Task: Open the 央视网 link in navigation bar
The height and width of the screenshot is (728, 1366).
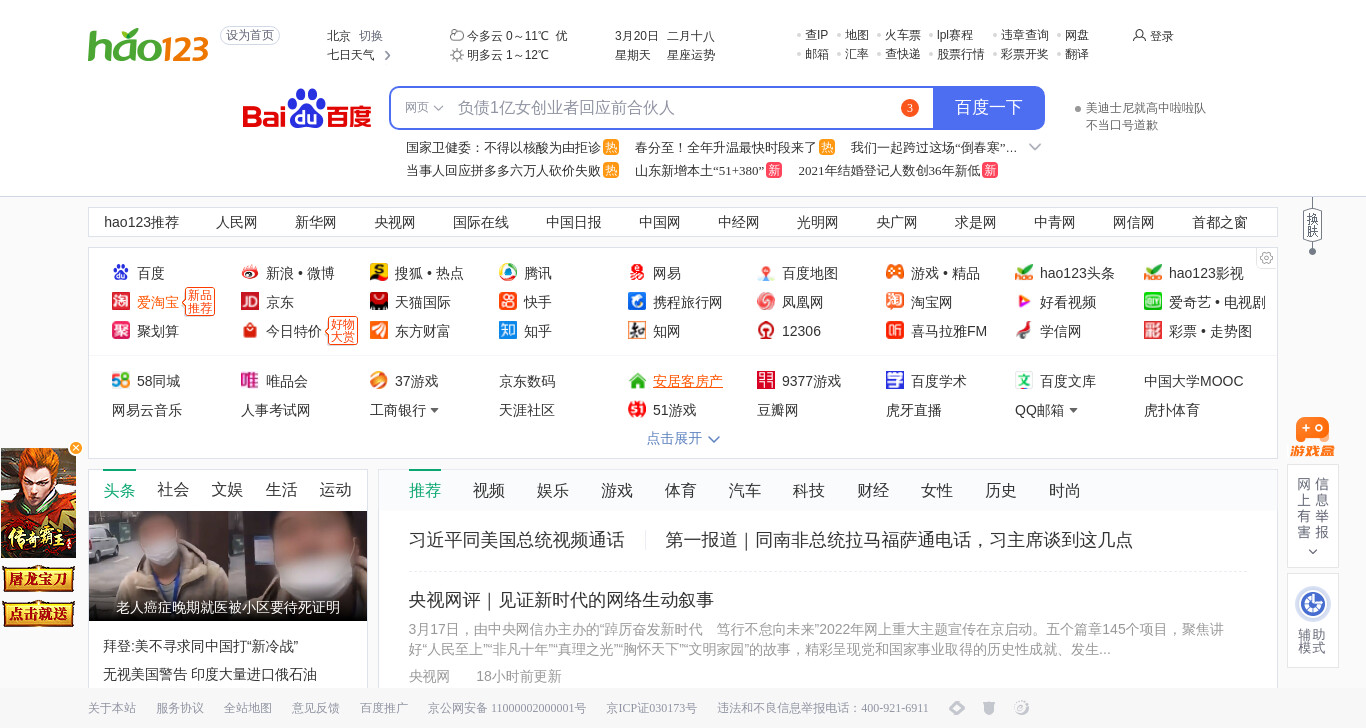Action: 395,222
